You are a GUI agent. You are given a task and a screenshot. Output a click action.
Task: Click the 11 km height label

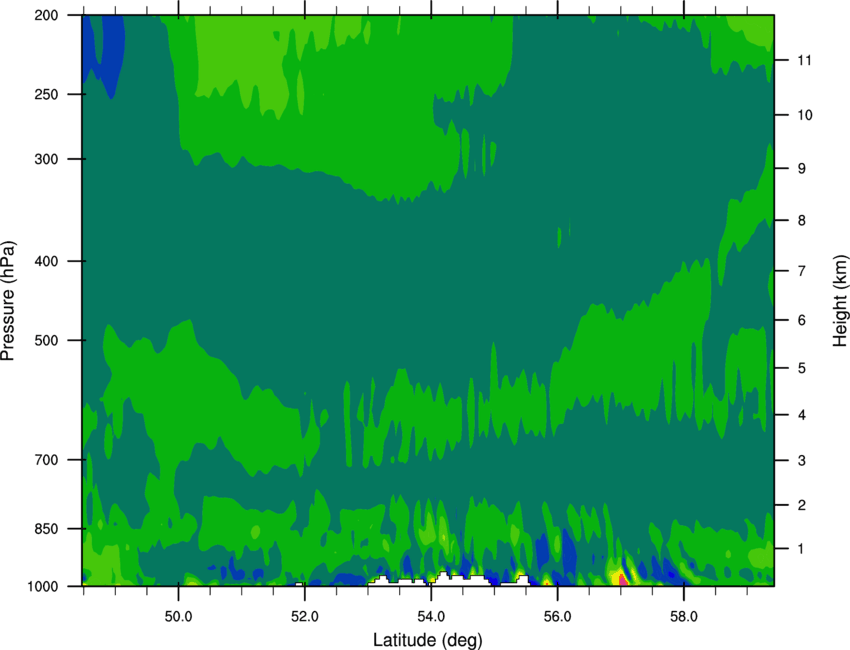(x=804, y=60)
